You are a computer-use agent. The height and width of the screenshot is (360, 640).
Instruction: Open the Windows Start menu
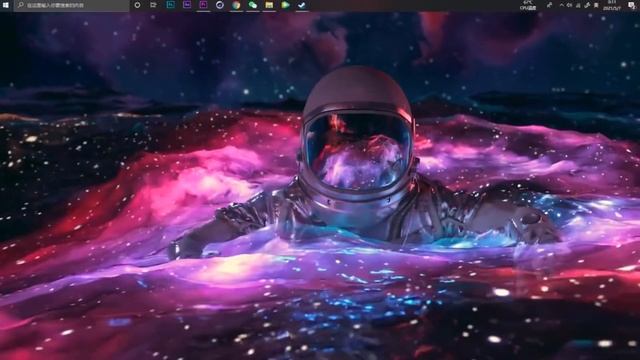(6, 5)
